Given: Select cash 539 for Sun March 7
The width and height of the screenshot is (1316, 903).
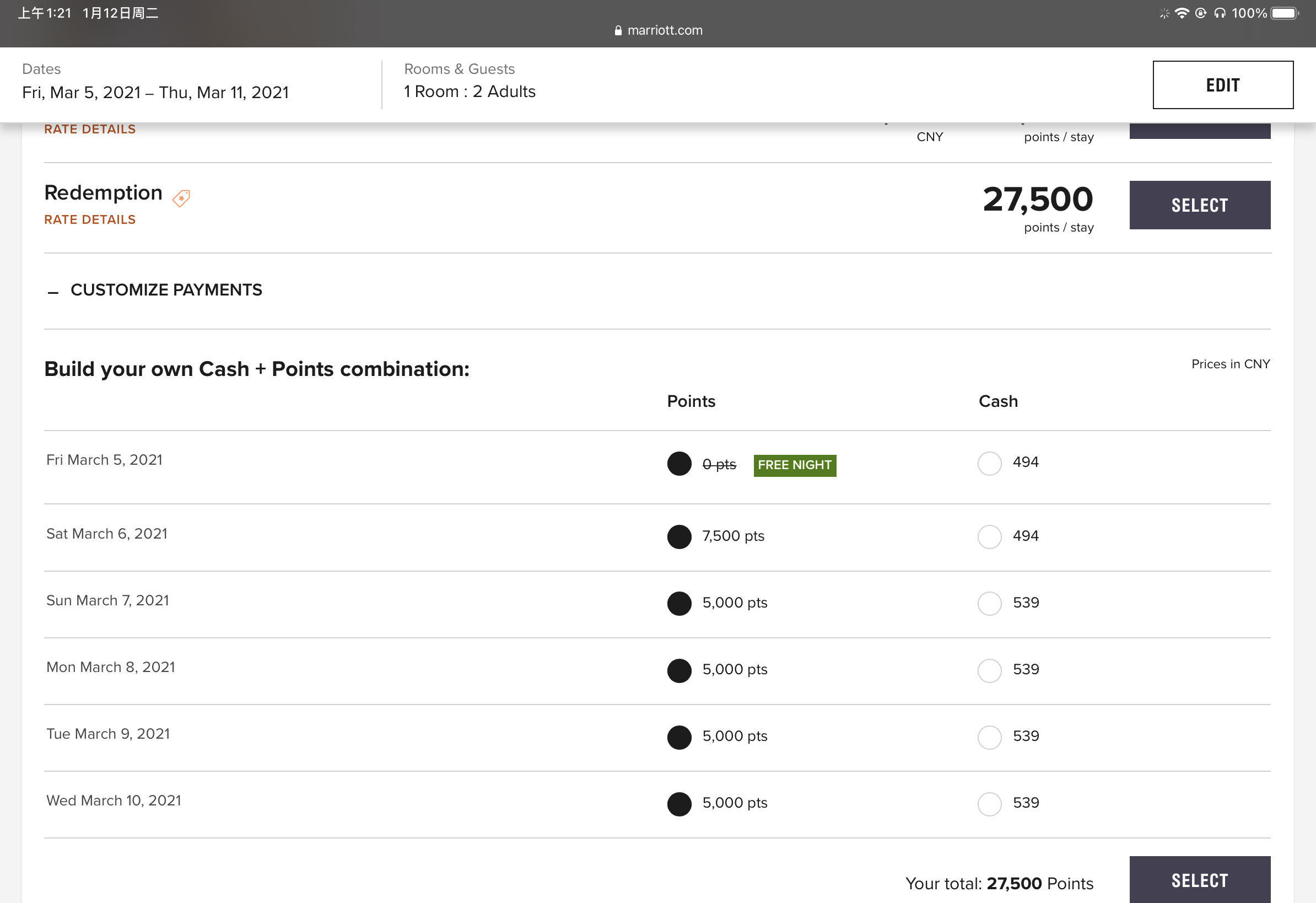Looking at the screenshot, I should pos(990,603).
